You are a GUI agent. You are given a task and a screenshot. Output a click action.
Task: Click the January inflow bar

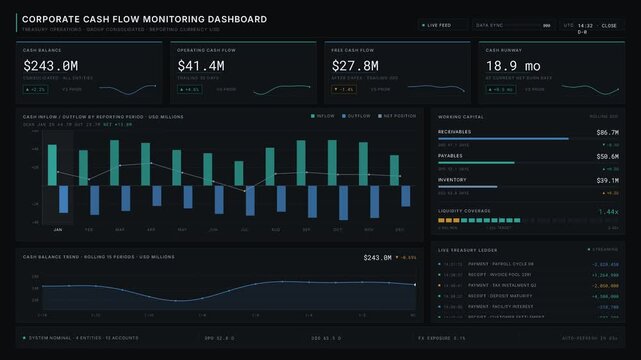pyautogui.click(x=52, y=165)
